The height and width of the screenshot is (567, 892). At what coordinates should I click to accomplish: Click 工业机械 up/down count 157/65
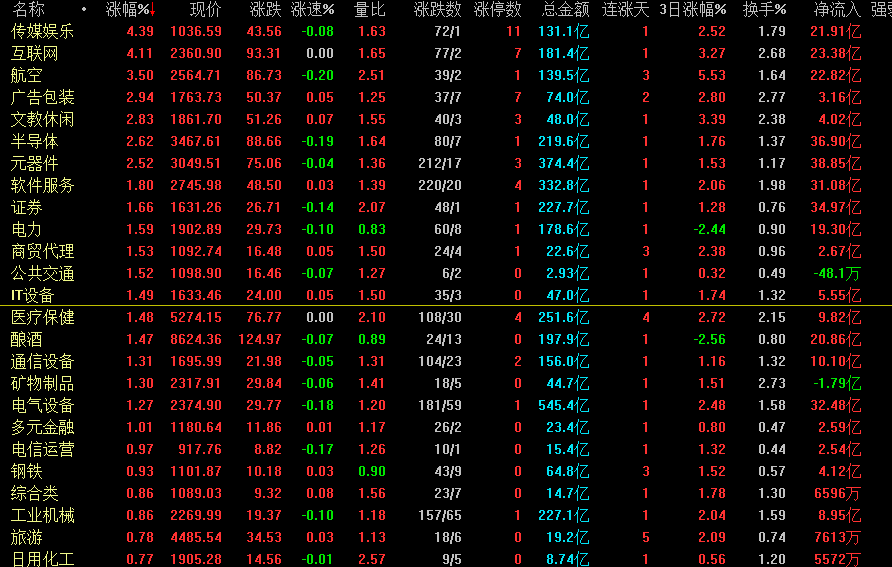439,515
